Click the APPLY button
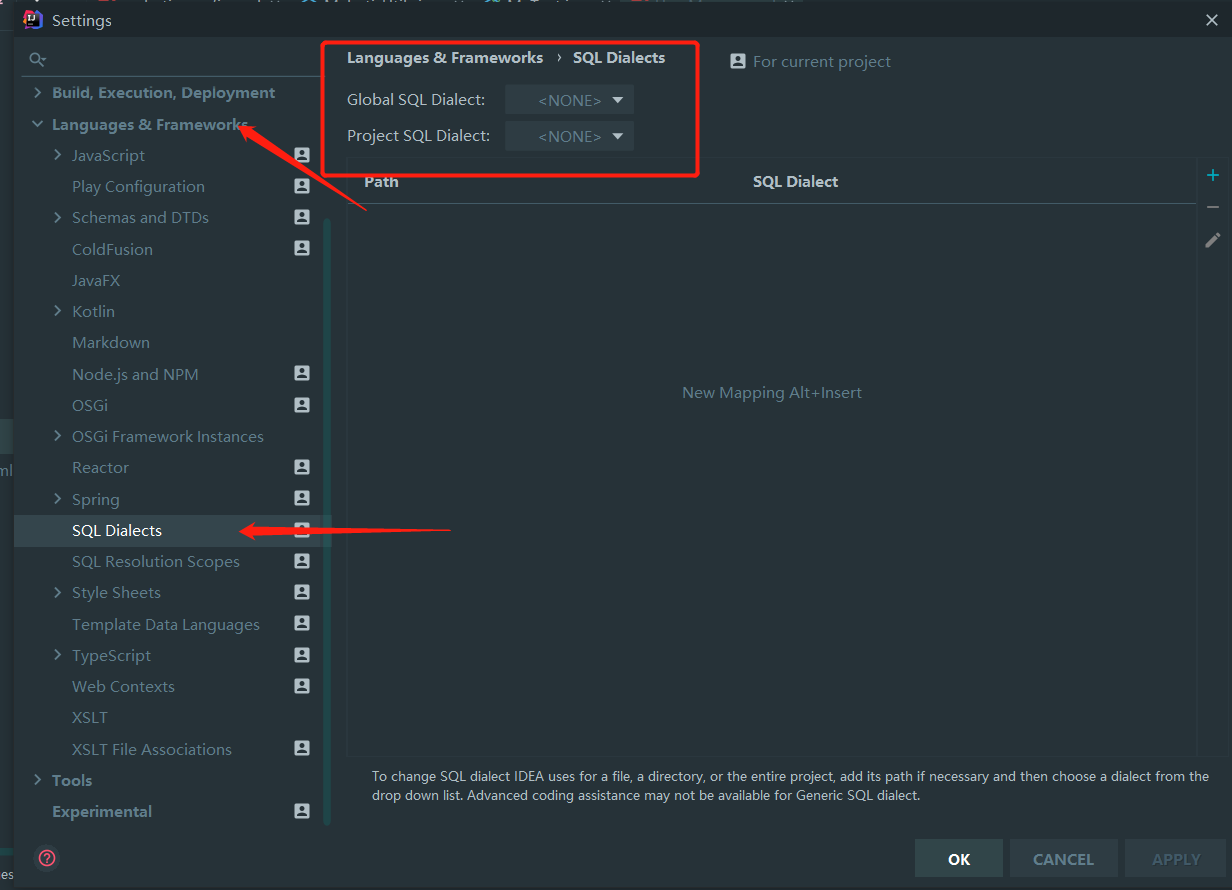Image resolution: width=1232 pixels, height=890 pixels. (x=1176, y=859)
